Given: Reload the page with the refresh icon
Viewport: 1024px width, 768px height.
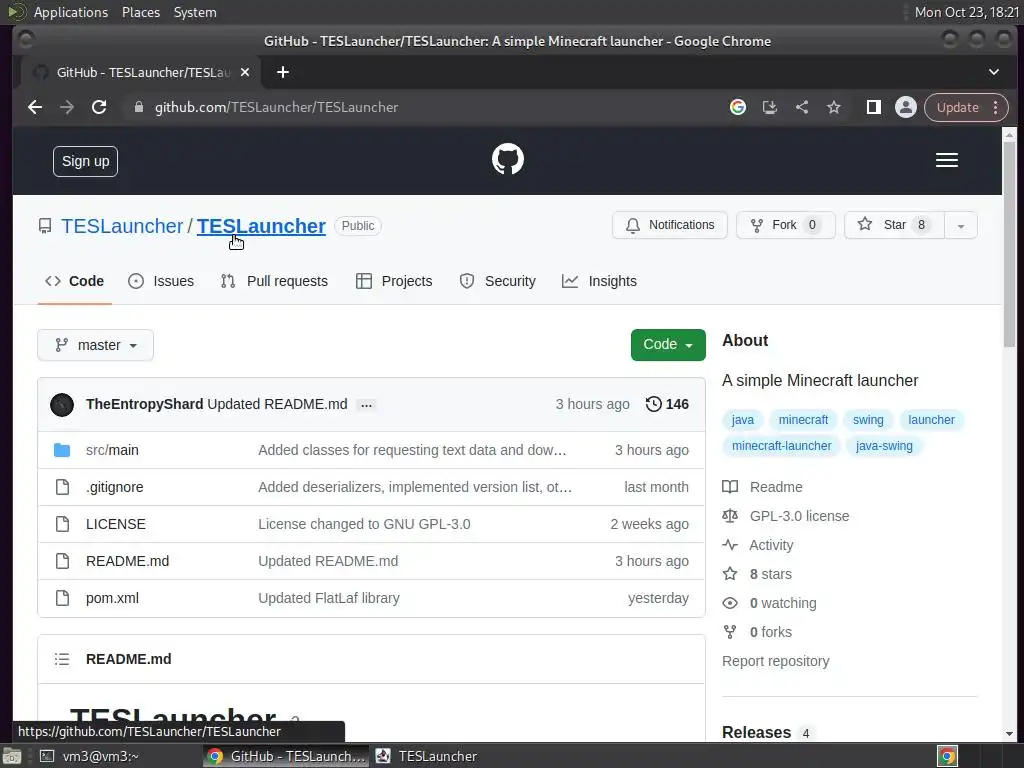Looking at the screenshot, I should (99, 107).
